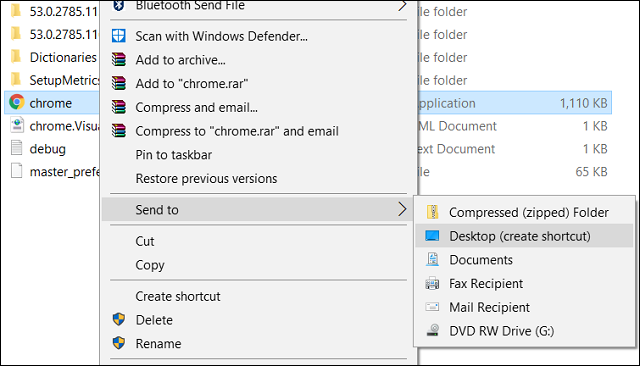Click the Fax Recipient printer icon
640x366 pixels.
432,283
